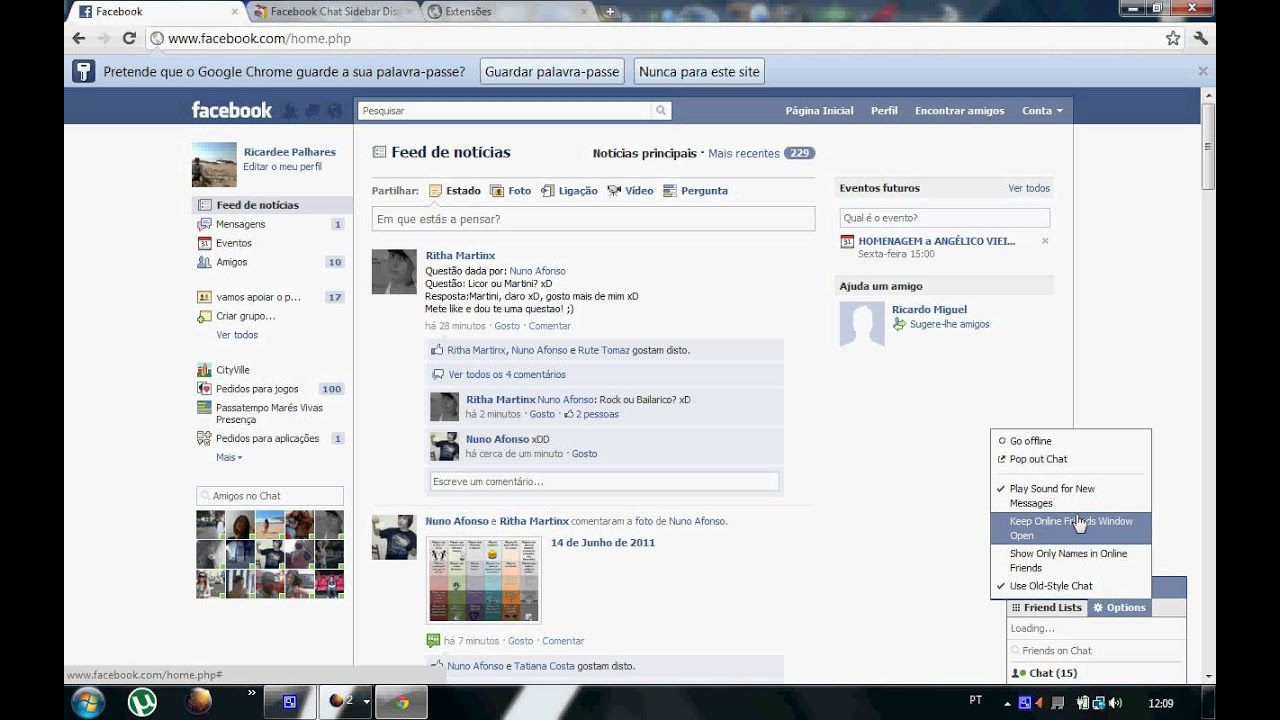Viewport: 1280px width, 720px height.
Task: Switch to the Facebook Chat Sidebar tab
Action: 333,12
